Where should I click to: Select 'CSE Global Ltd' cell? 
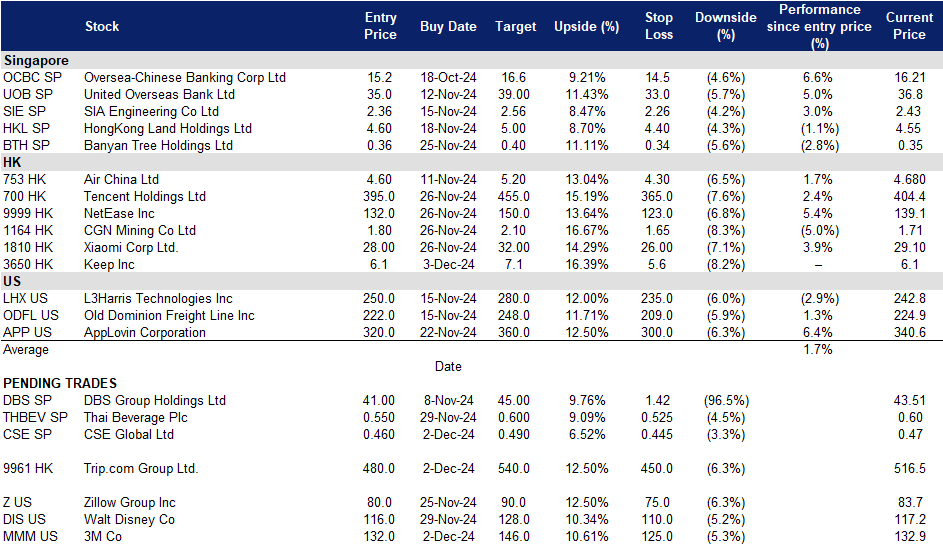point(129,434)
